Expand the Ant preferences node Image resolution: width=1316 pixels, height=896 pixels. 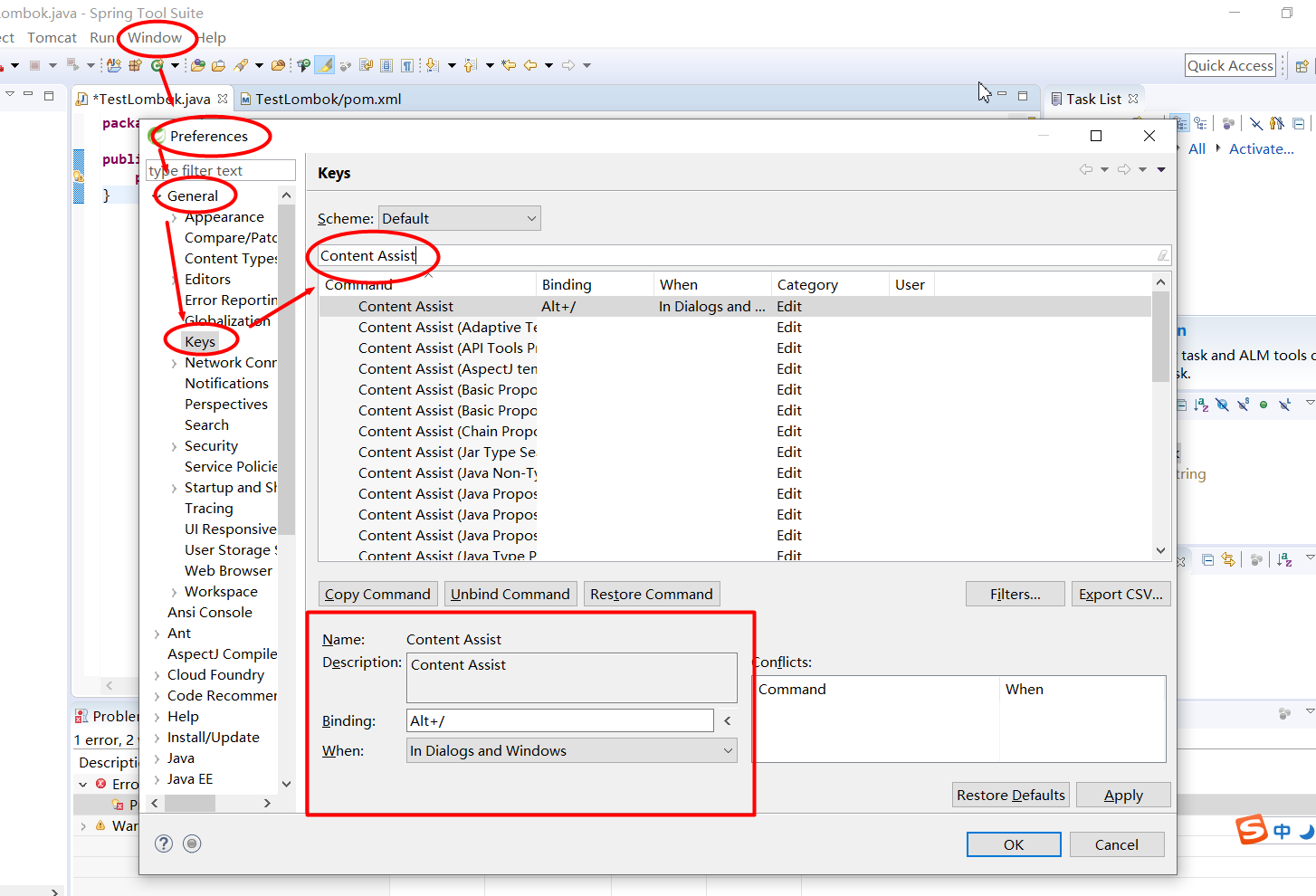(x=157, y=634)
